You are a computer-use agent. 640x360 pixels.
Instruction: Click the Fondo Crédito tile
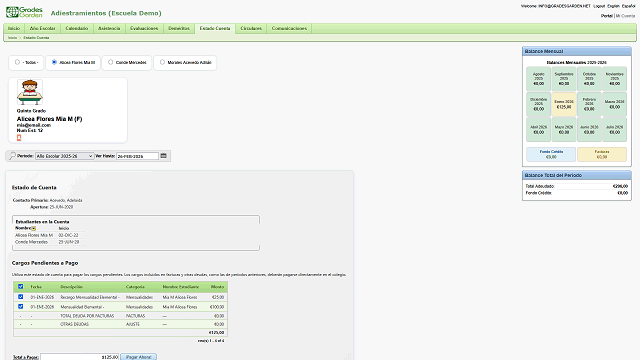pyautogui.click(x=551, y=154)
